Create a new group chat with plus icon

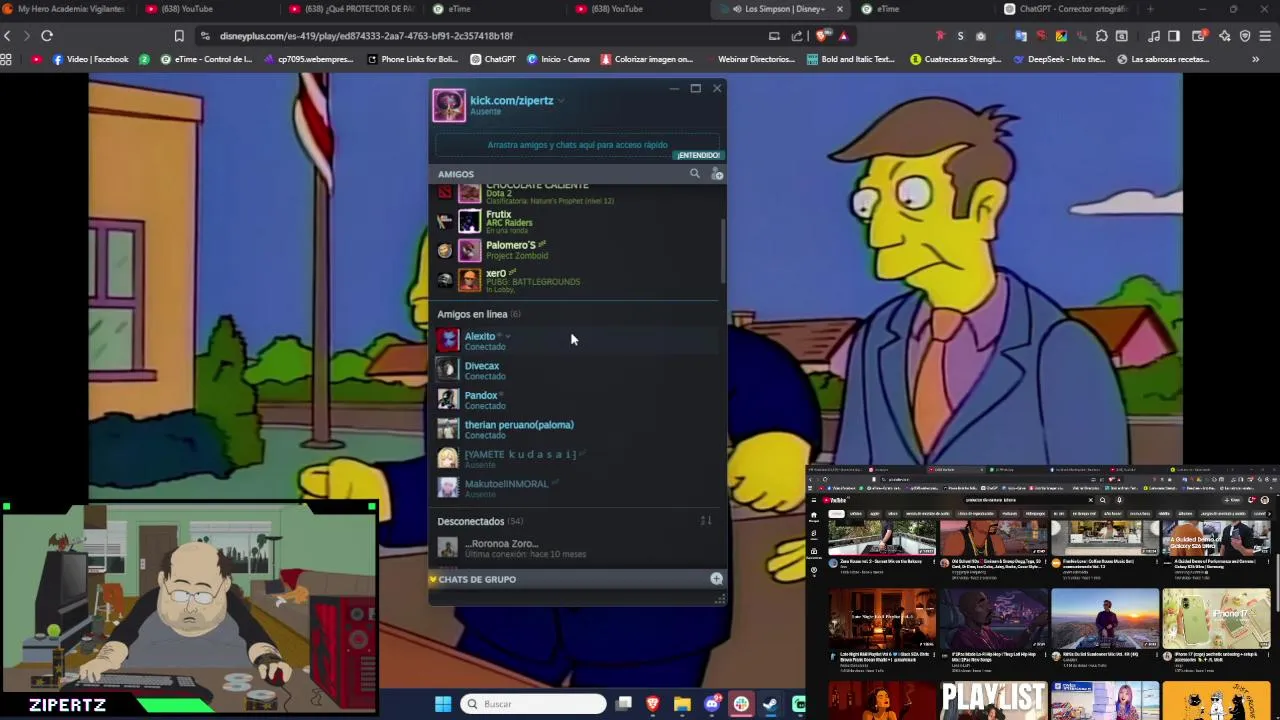tap(716, 579)
